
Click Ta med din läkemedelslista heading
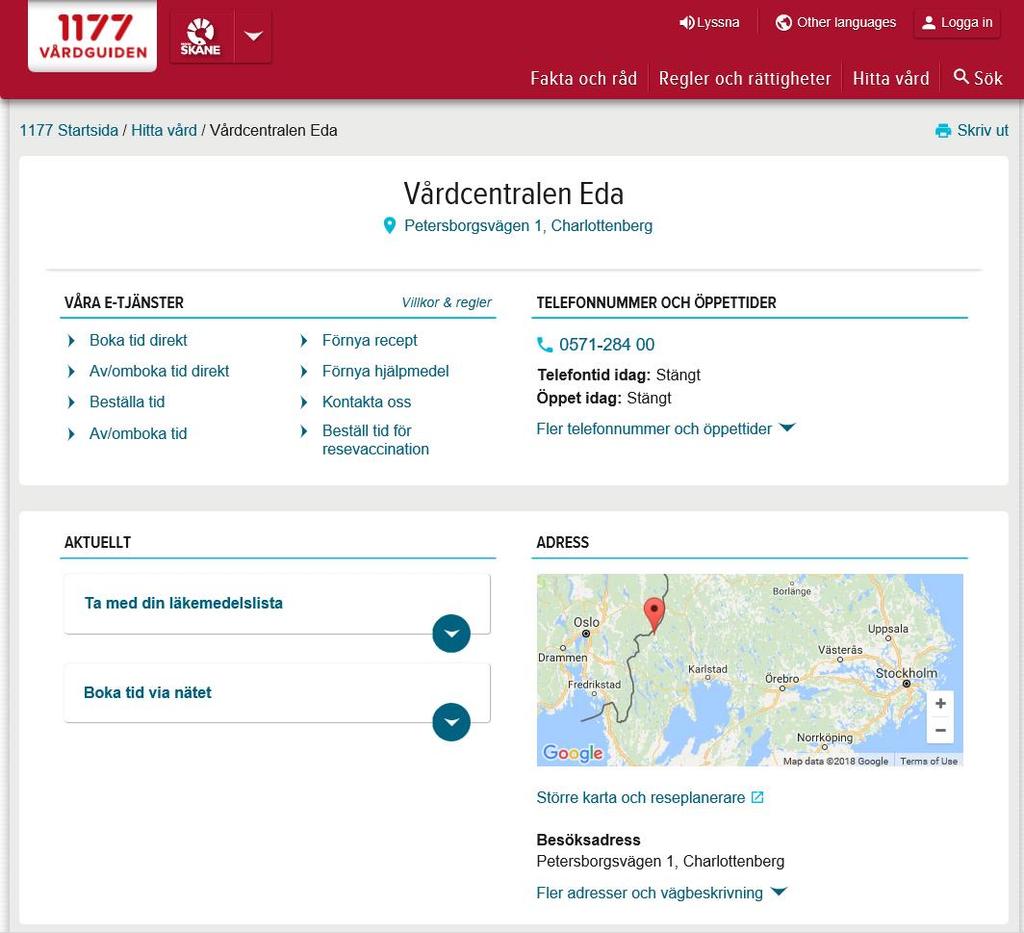point(184,603)
